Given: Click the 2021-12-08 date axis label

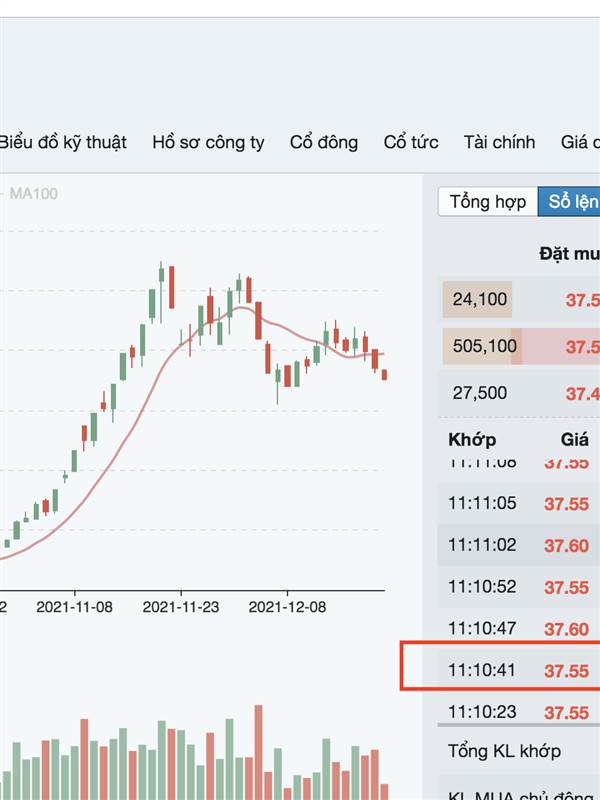Looking at the screenshot, I should point(287,607).
